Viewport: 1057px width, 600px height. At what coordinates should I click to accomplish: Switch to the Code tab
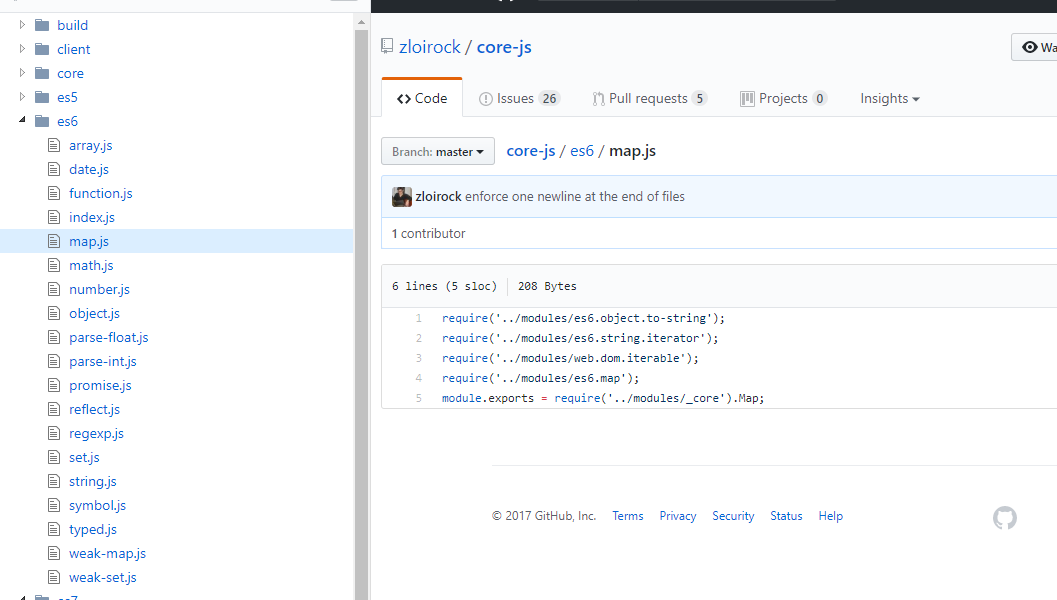tap(422, 98)
